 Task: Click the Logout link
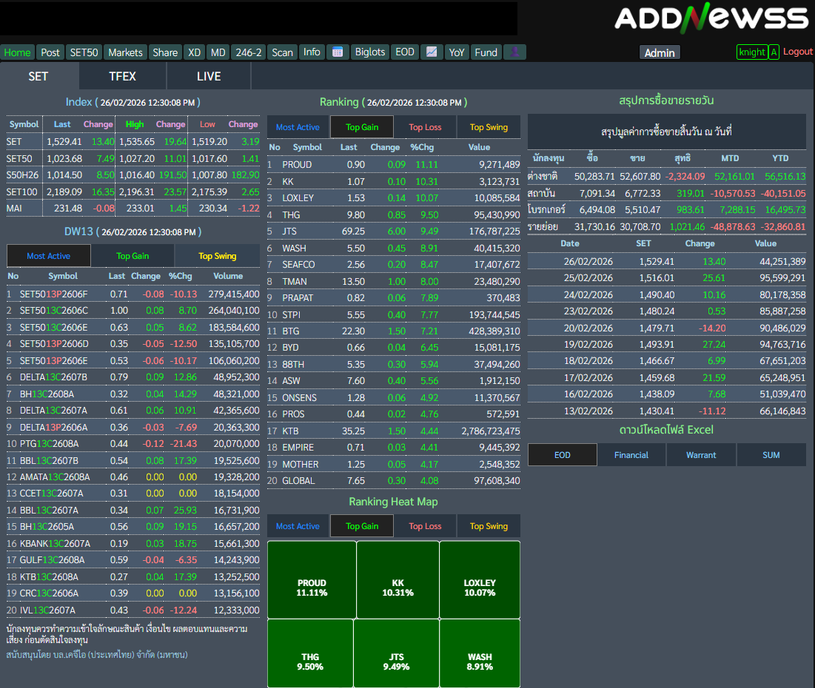[x=797, y=52]
